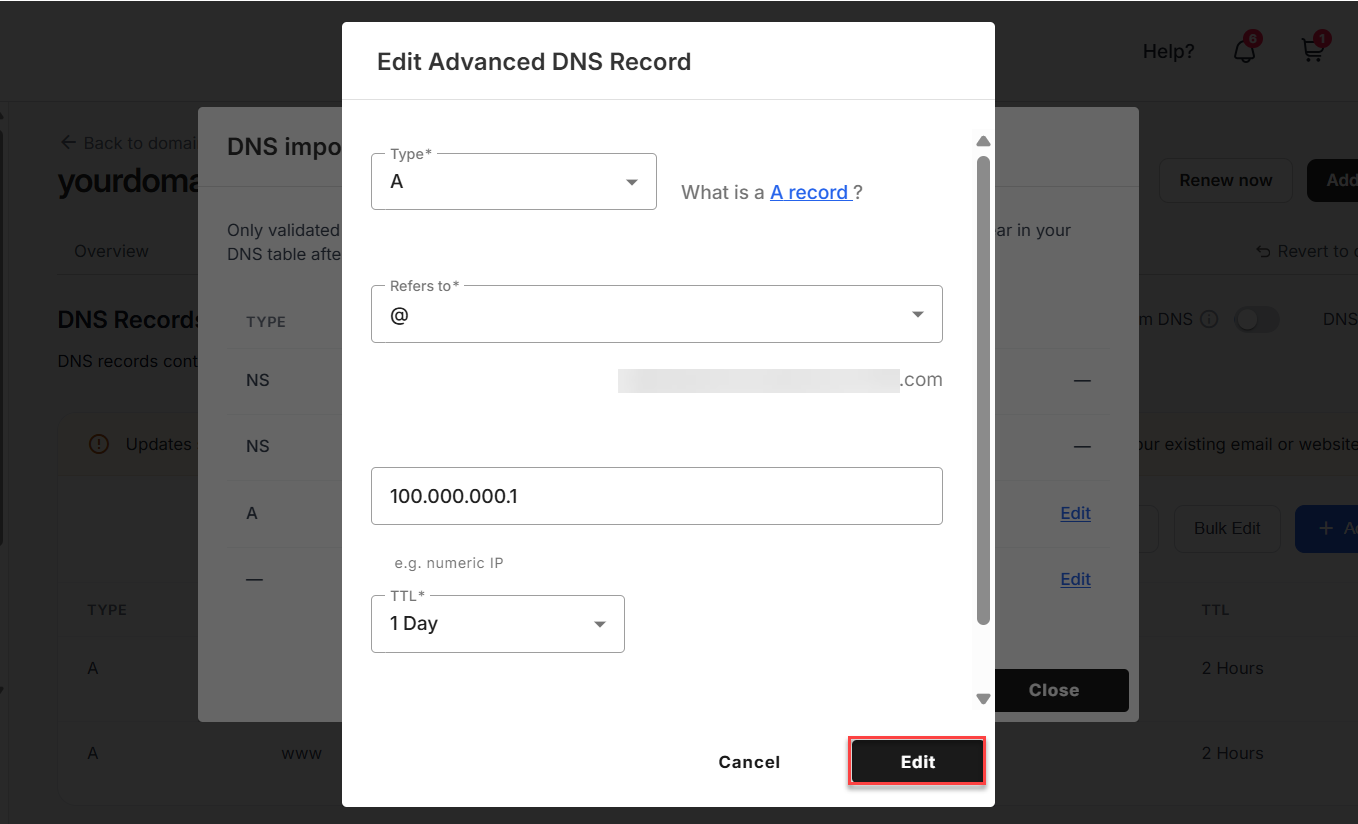Click Edit link in the A row
The width and height of the screenshot is (1358, 824).
point(1075,513)
